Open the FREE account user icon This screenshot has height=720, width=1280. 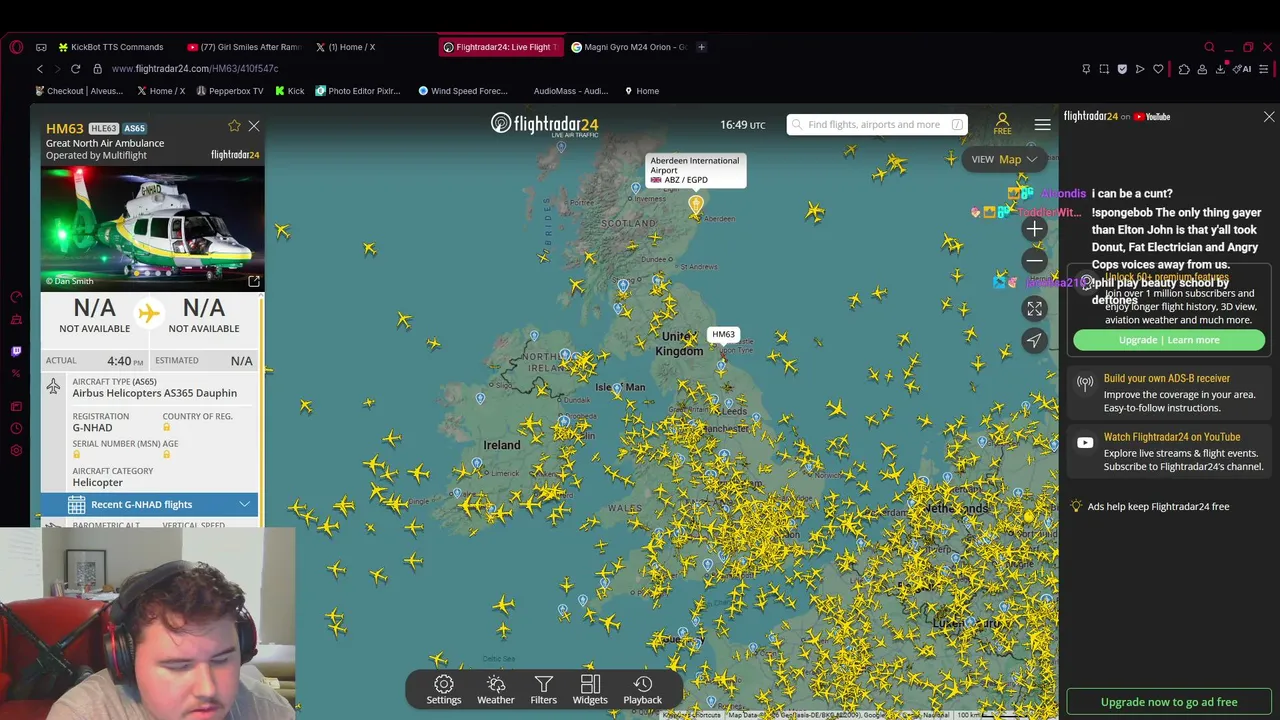1002,124
